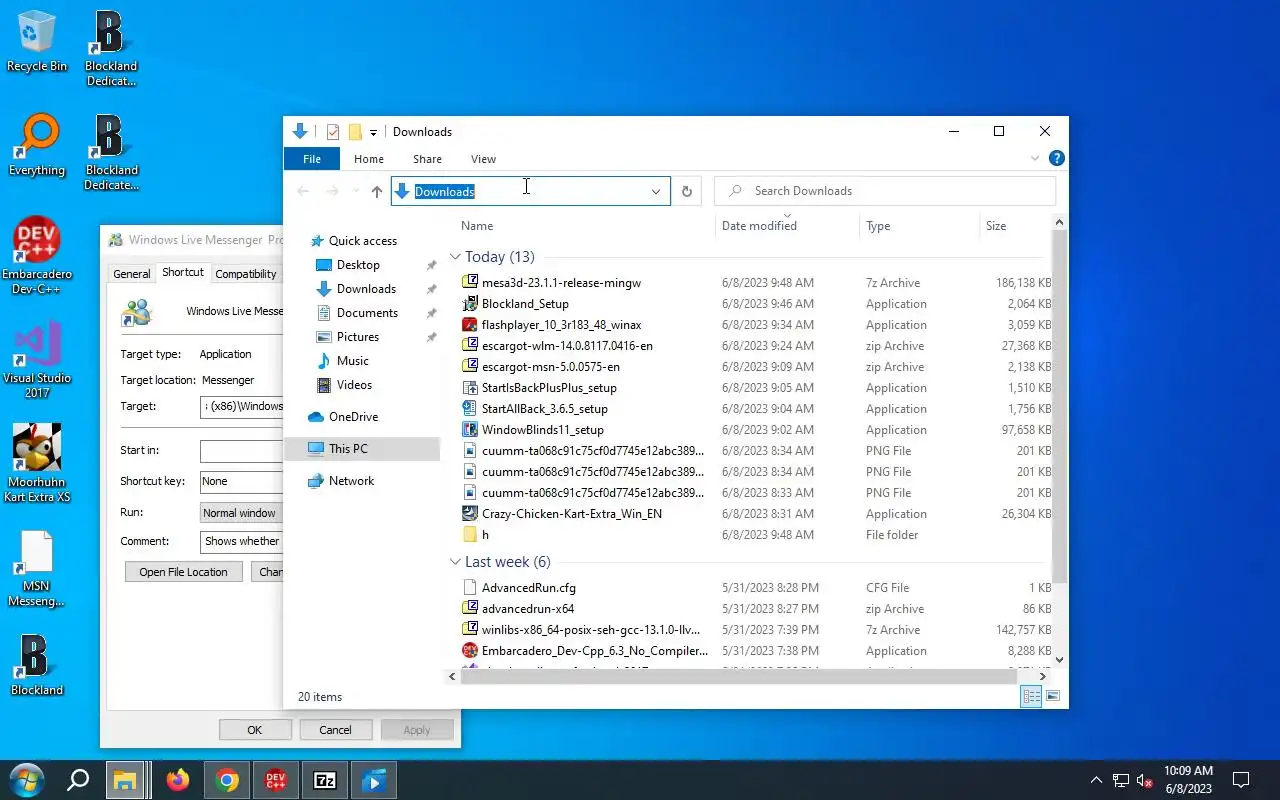Click the Properties quick access toolbar icon
1280x800 pixels.
333,132
